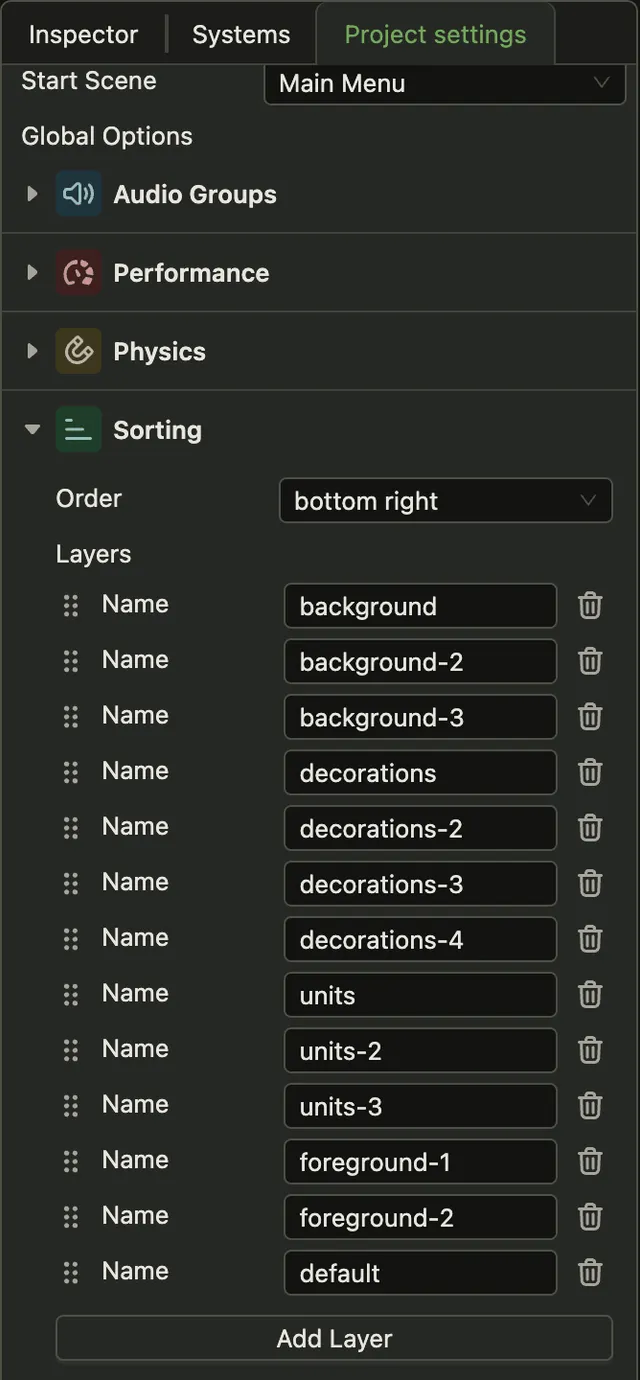Click the Layers label text
Viewport: 640px width, 1380px height.
[93, 554]
